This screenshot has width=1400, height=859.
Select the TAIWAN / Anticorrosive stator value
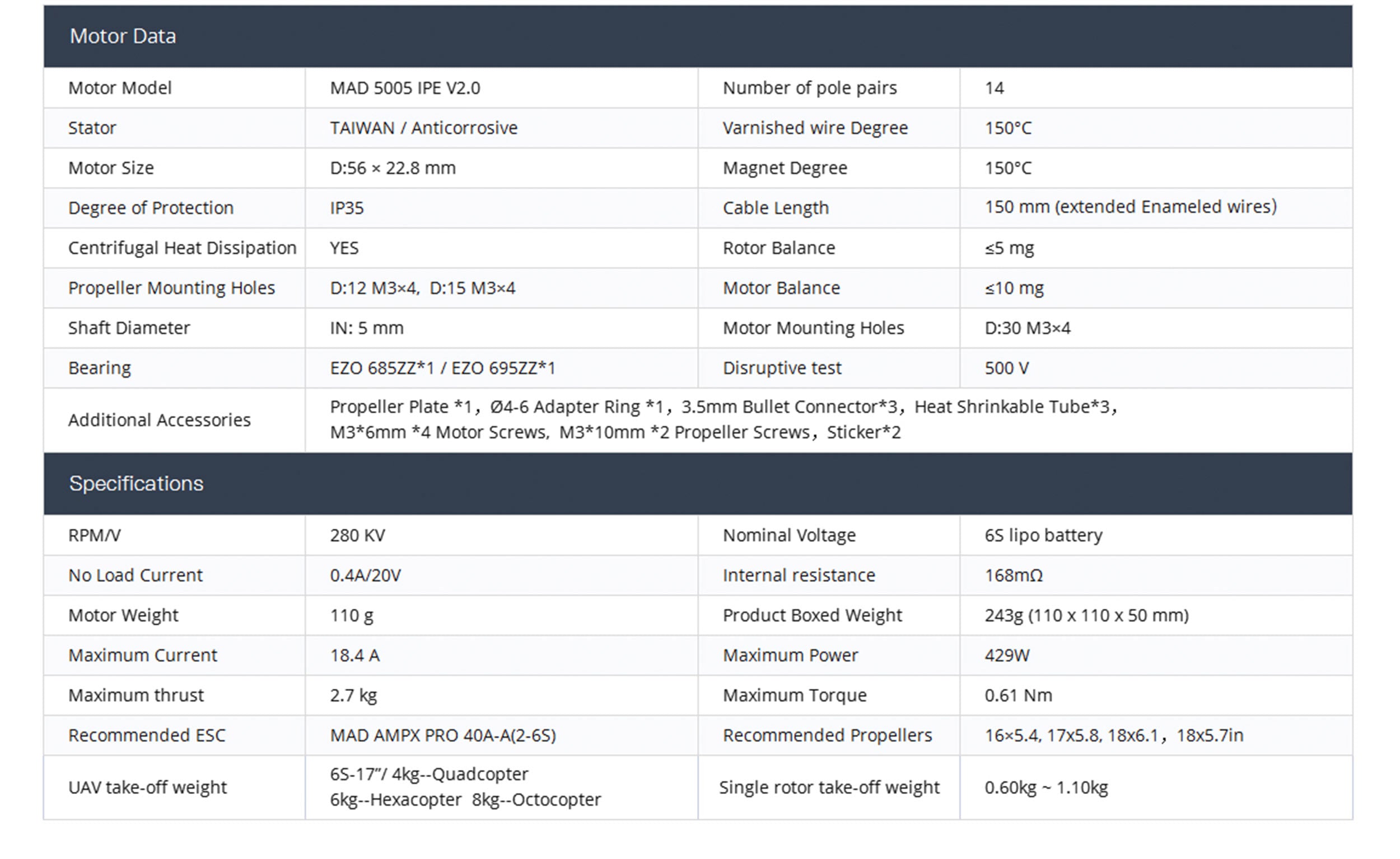pos(424,128)
